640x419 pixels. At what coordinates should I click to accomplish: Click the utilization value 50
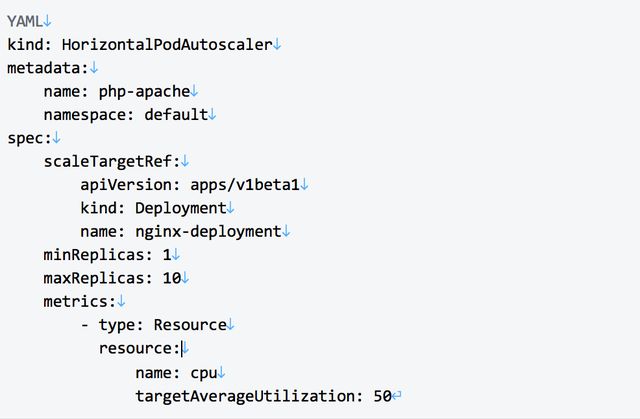(381, 396)
